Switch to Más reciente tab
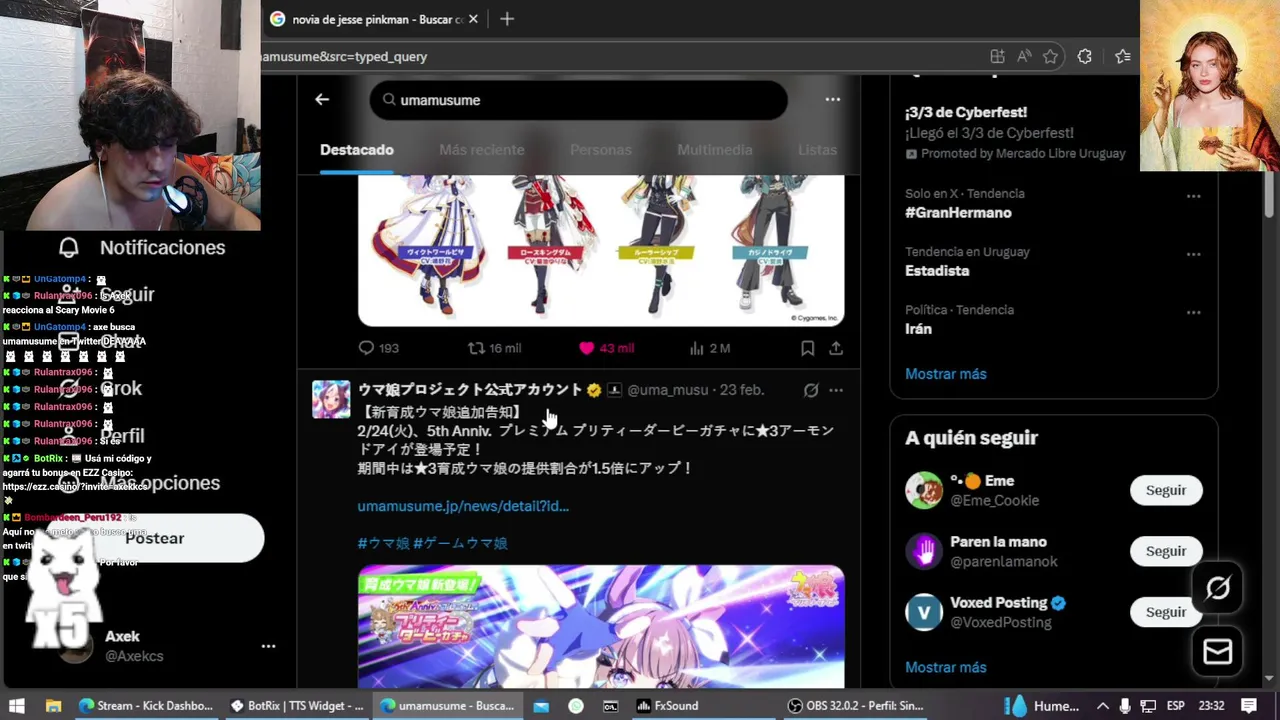Viewport: 1280px width, 720px height. click(481, 150)
